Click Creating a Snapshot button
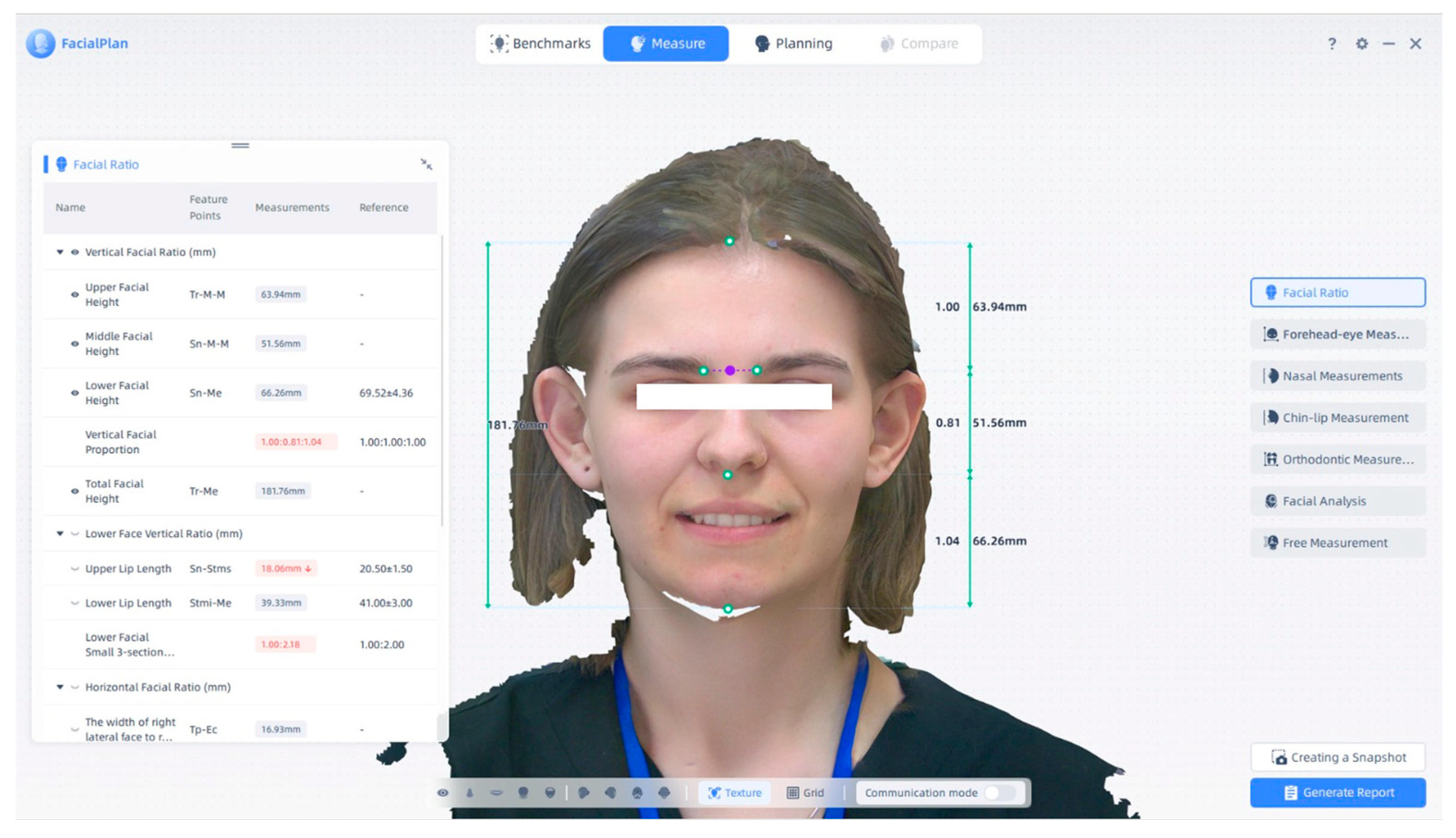 click(1337, 757)
